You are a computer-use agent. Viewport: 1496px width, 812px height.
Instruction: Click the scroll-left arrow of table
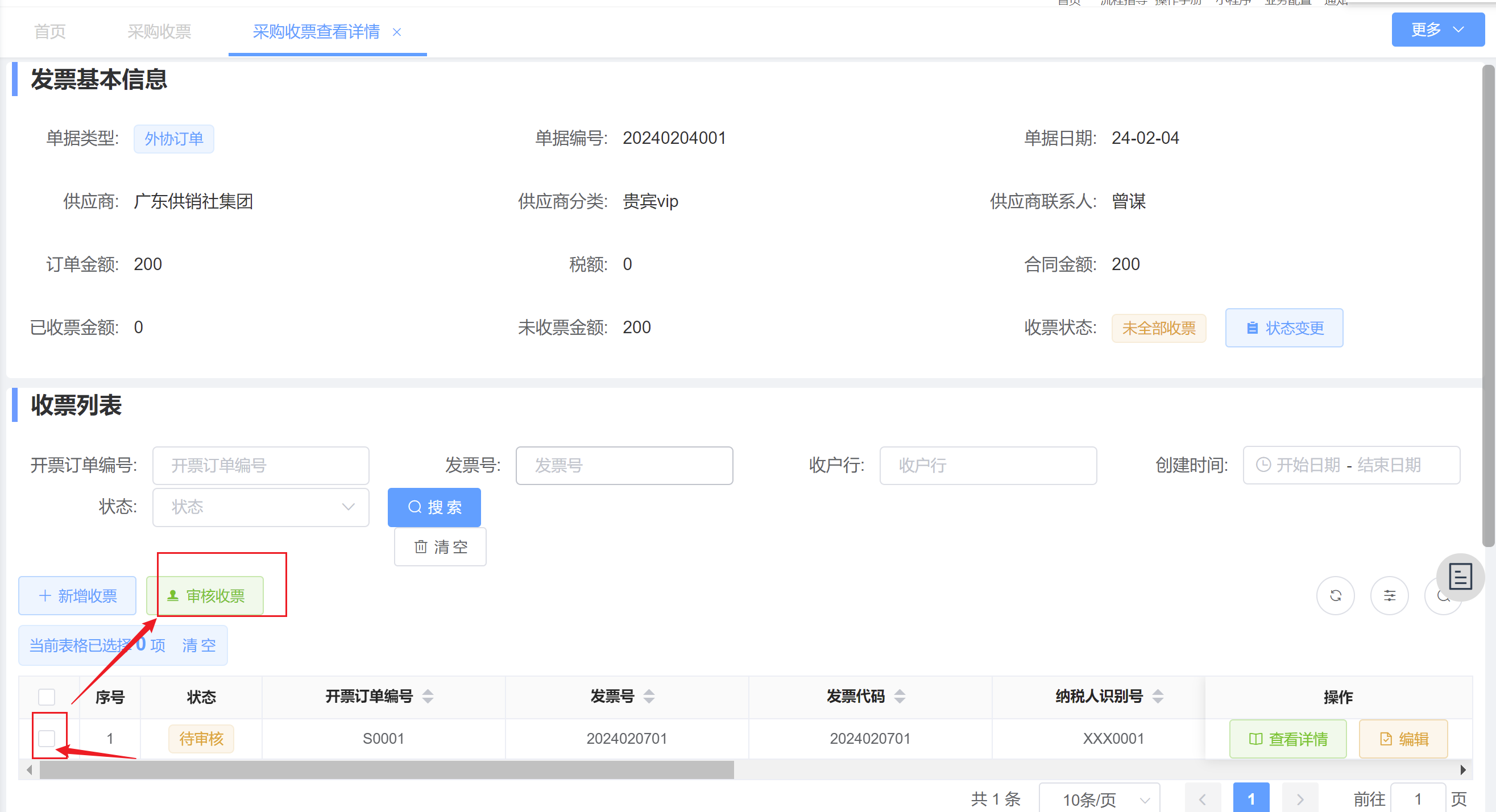pos(29,770)
